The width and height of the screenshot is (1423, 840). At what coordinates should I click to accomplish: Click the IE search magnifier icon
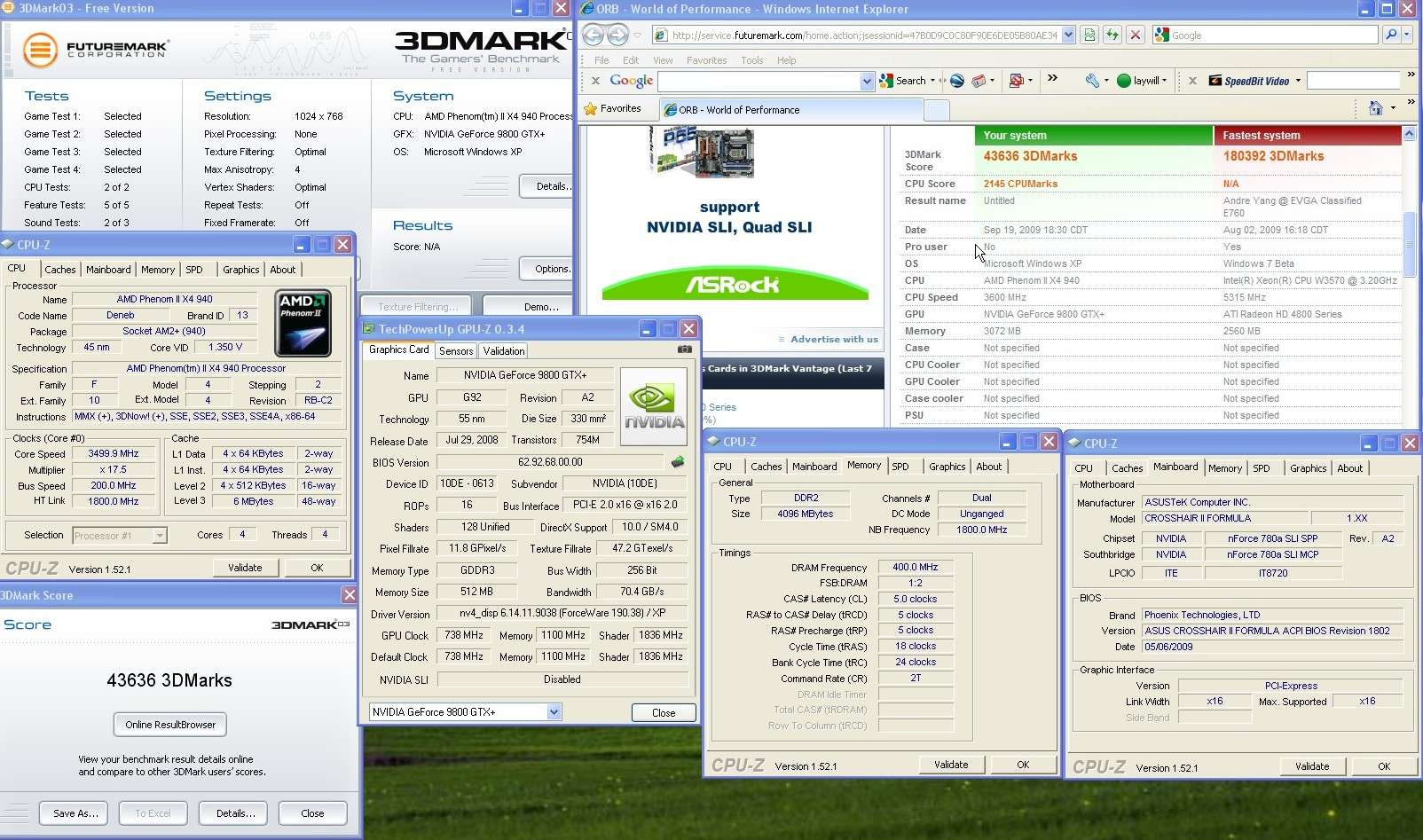click(x=1391, y=35)
